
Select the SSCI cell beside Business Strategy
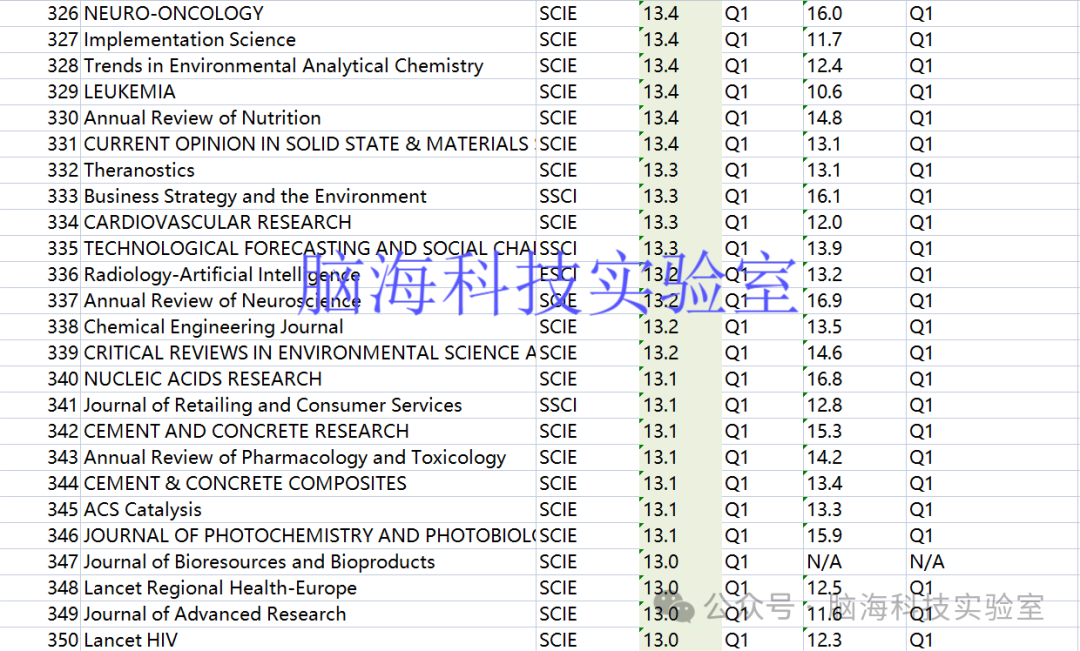[x=557, y=196]
